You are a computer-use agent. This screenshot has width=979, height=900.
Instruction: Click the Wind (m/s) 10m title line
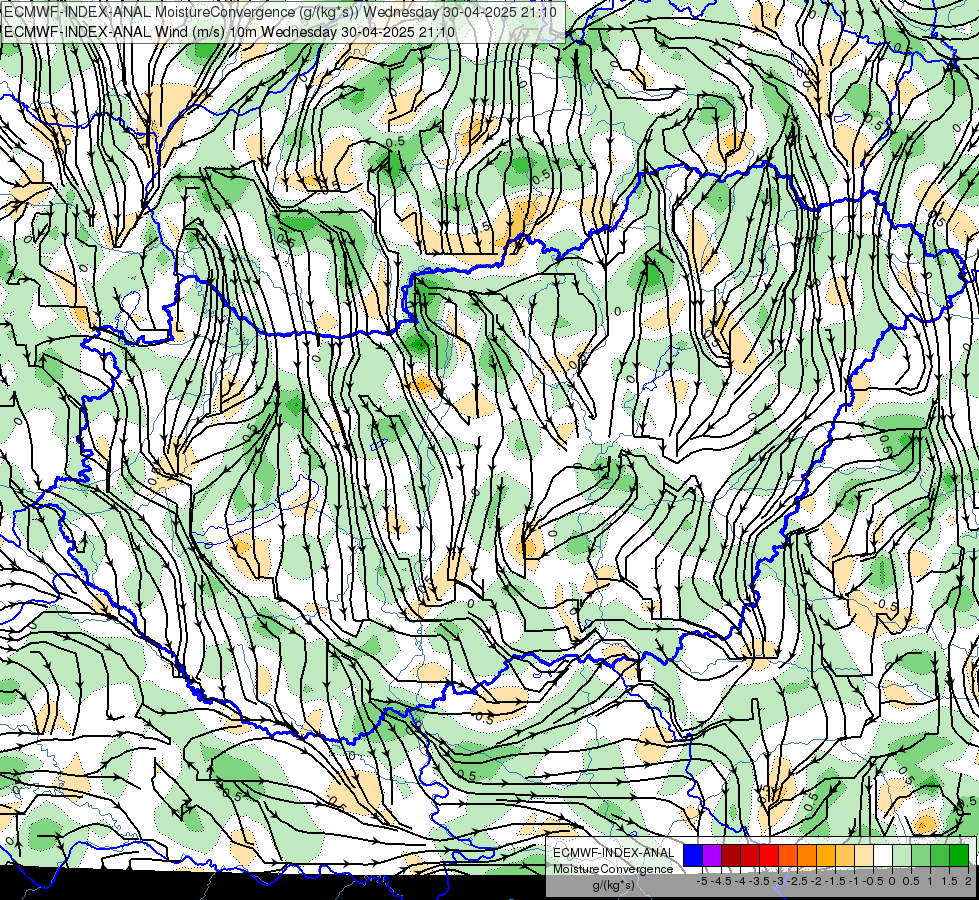[x=230, y=32]
